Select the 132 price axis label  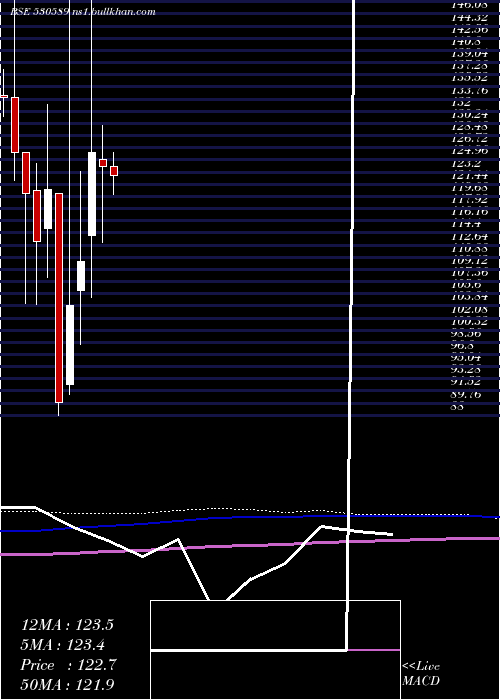point(461,102)
